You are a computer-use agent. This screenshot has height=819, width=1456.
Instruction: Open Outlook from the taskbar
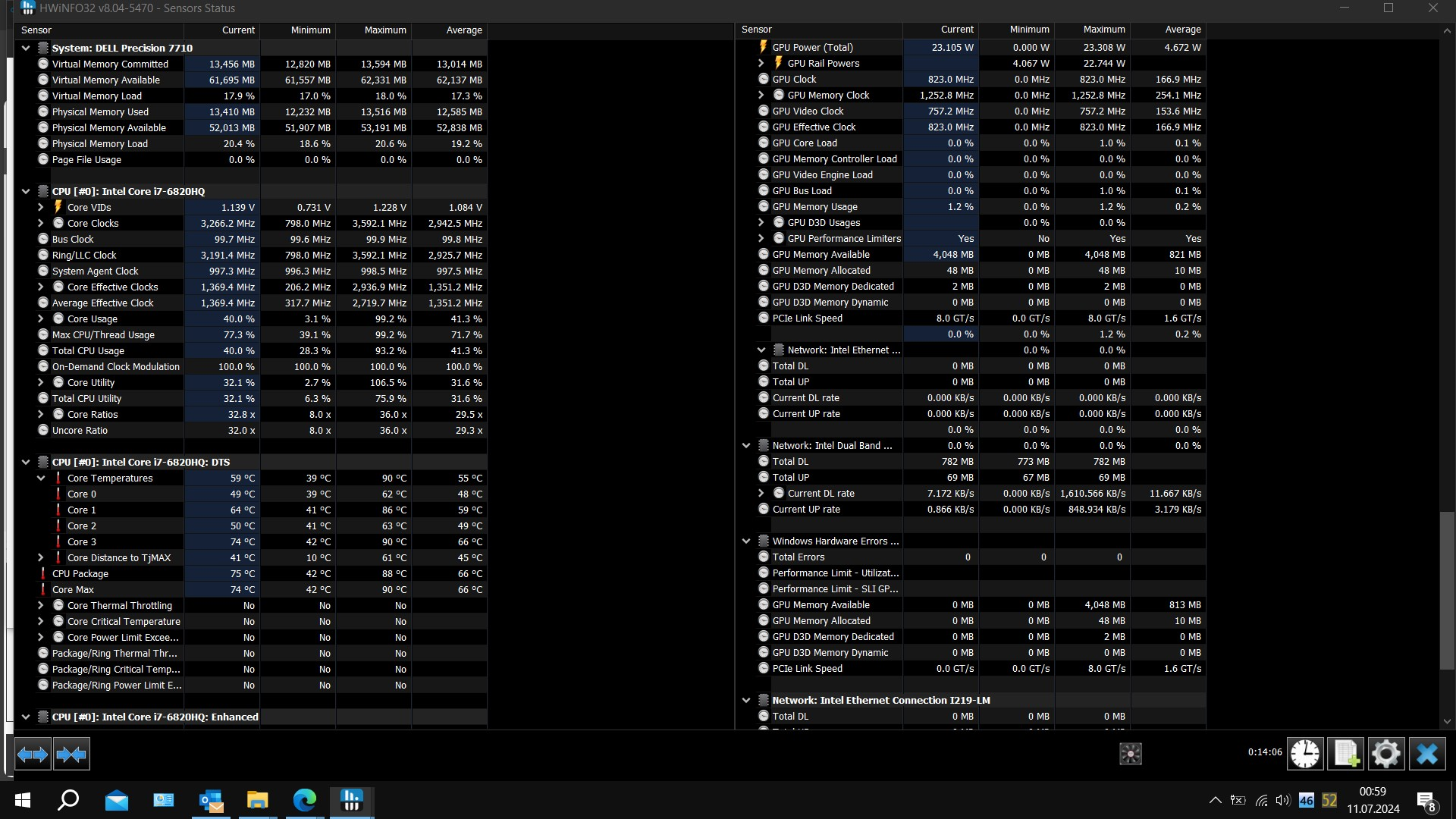coord(211,800)
